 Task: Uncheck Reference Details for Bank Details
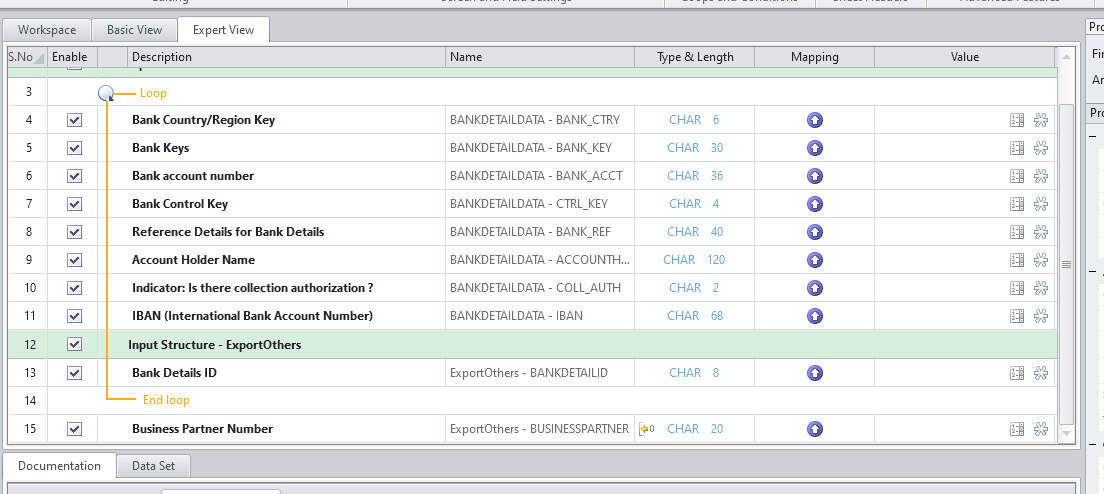[x=74, y=232]
